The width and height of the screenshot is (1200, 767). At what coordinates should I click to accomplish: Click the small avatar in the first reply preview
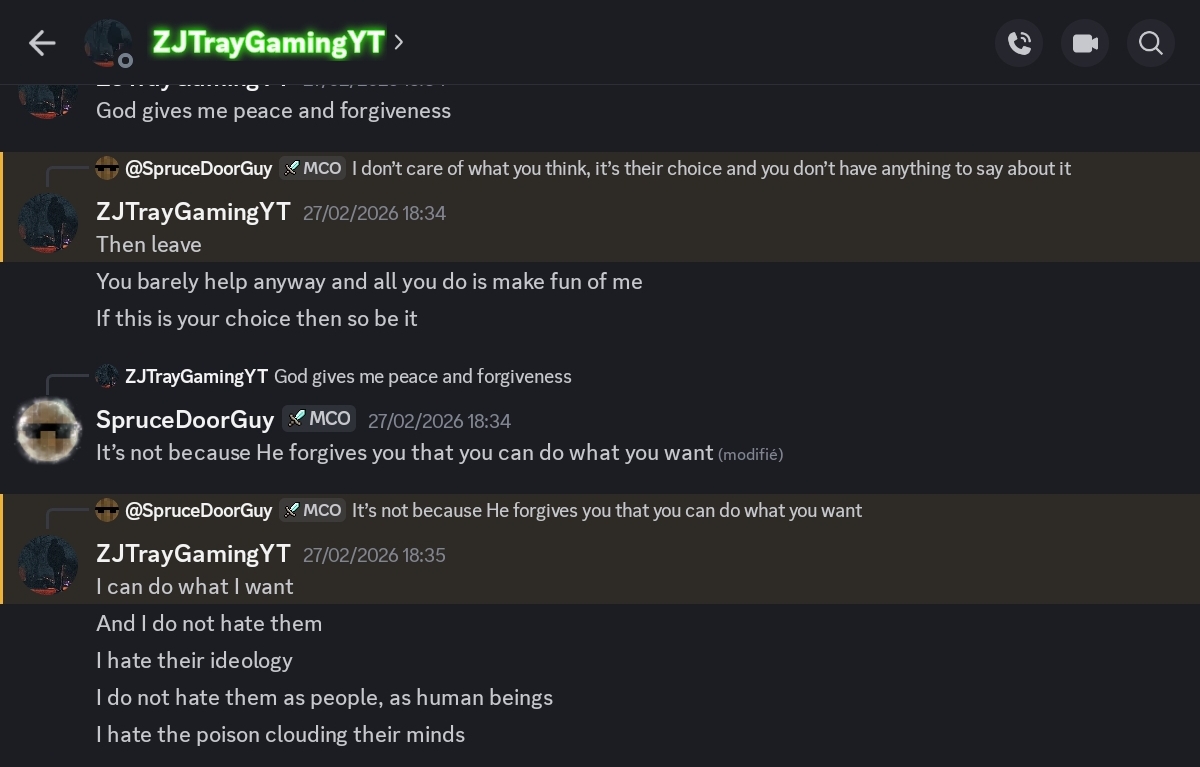click(x=107, y=169)
